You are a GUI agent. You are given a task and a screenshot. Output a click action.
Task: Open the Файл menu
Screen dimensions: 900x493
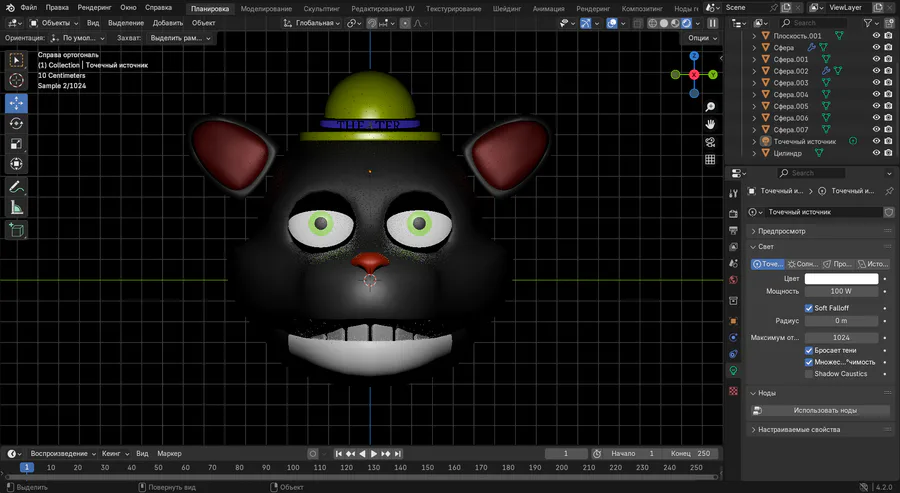29,7
